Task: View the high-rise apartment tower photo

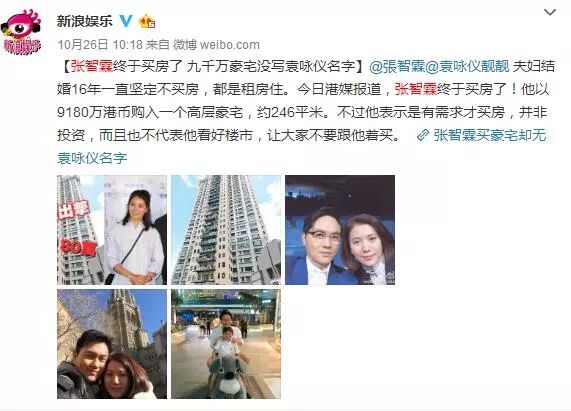Action: pos(226,230)
